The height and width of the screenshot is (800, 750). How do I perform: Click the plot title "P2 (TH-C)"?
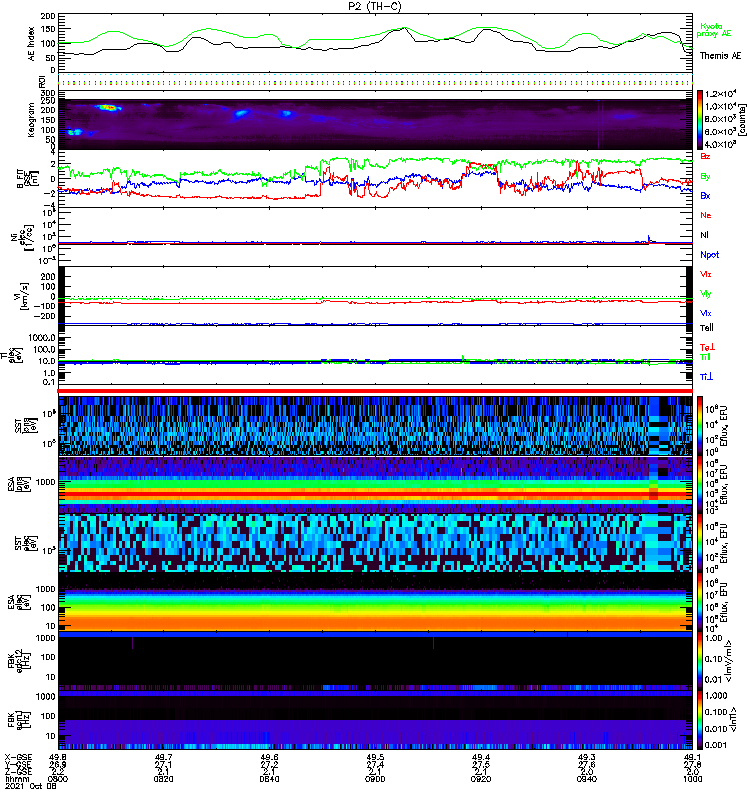(x=375, y=6)
